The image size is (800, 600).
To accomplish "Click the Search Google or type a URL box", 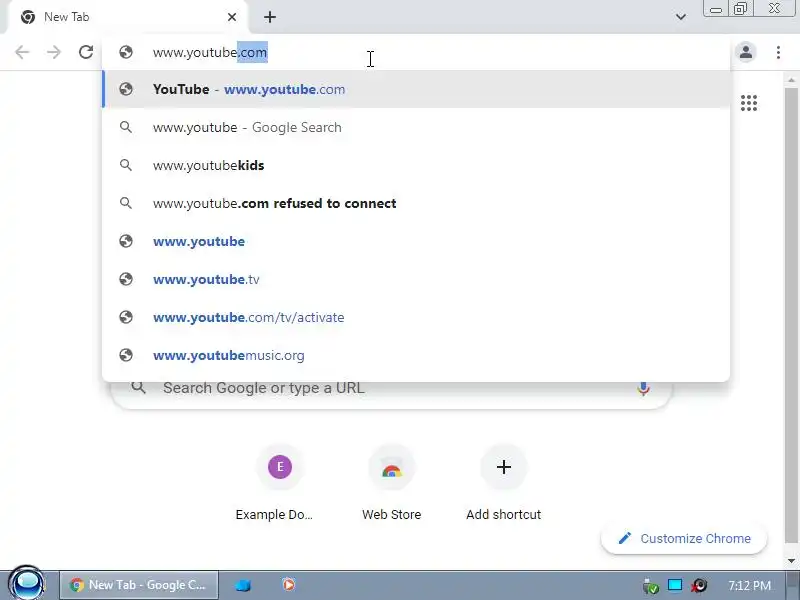I will 391,388.
